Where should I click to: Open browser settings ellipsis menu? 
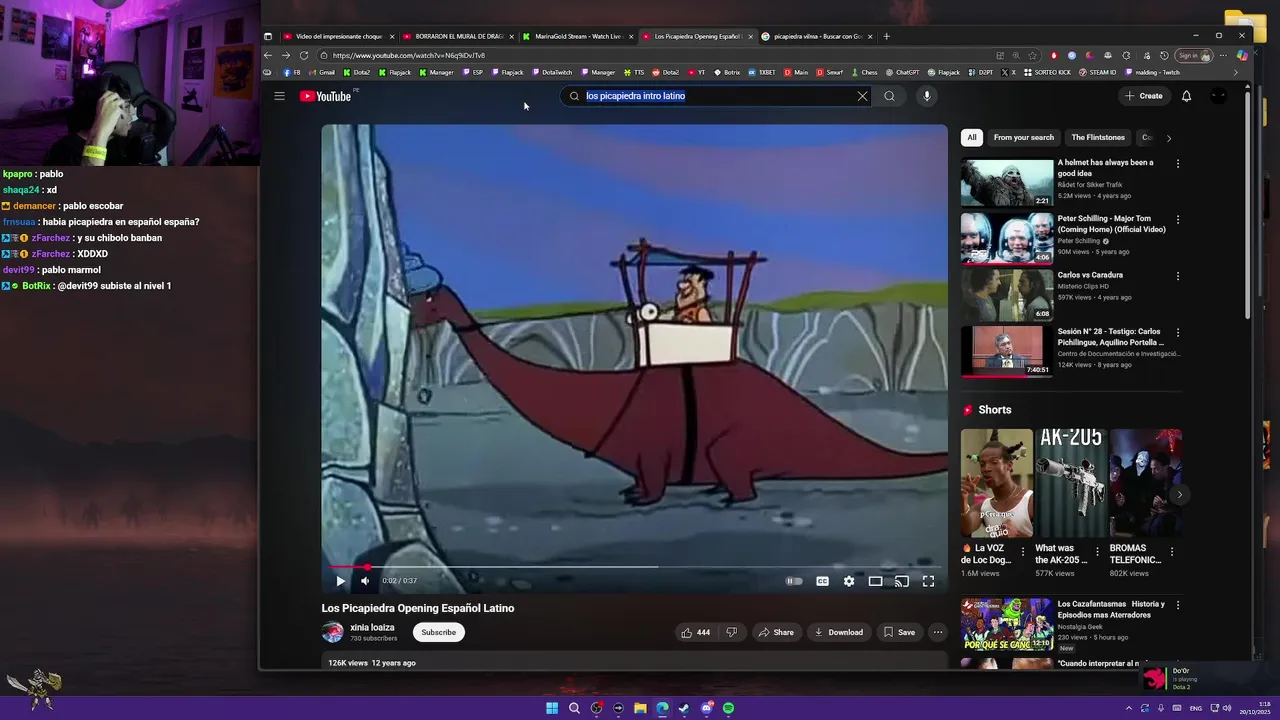coord(1222,55)
